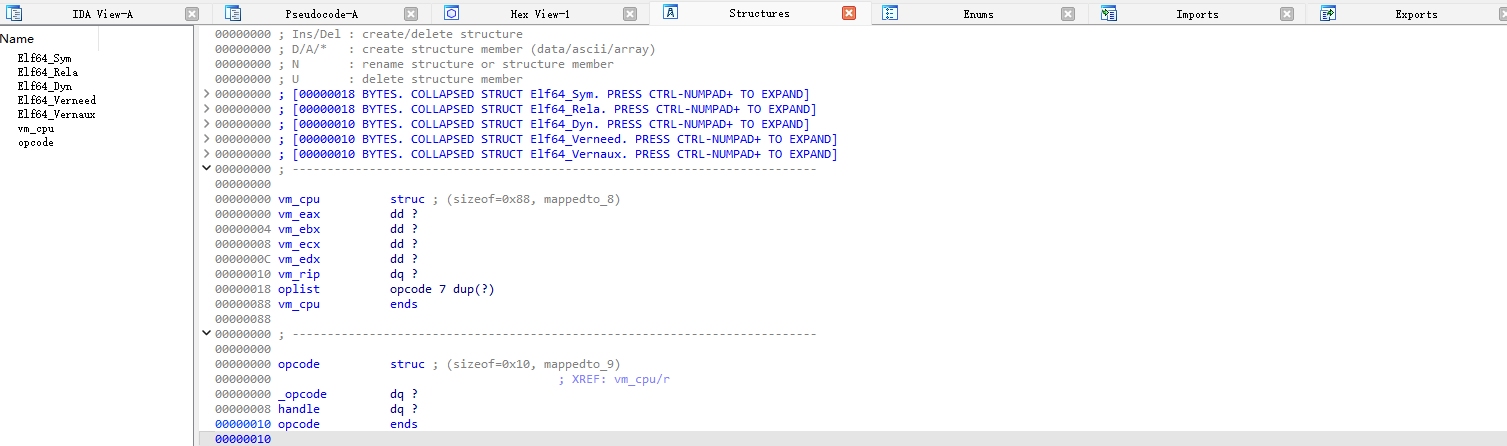Select opcode in the Name list
The image size is (1507, 446).
click(x=36, y=142)
